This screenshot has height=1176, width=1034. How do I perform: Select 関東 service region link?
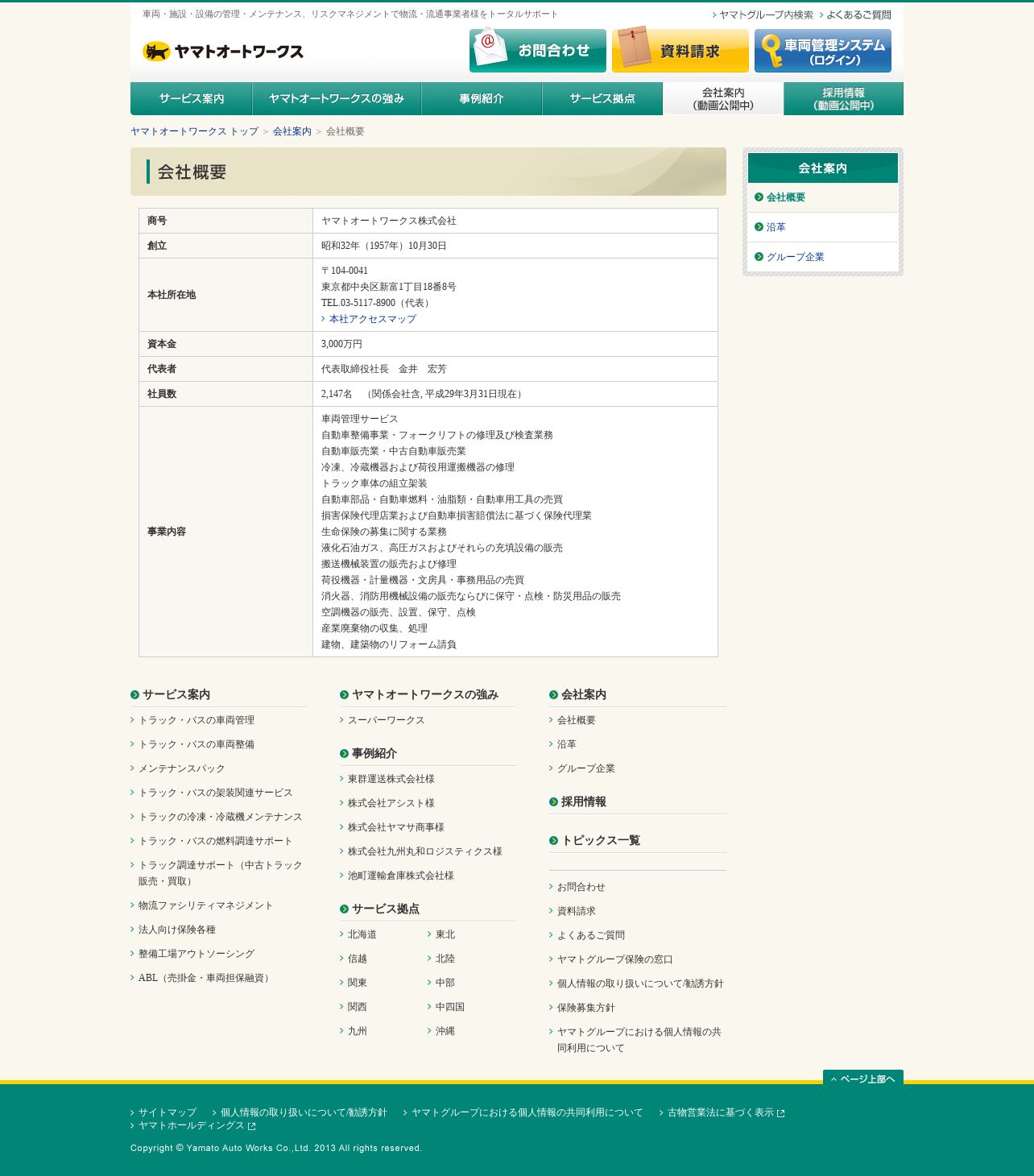click(358, 983)
